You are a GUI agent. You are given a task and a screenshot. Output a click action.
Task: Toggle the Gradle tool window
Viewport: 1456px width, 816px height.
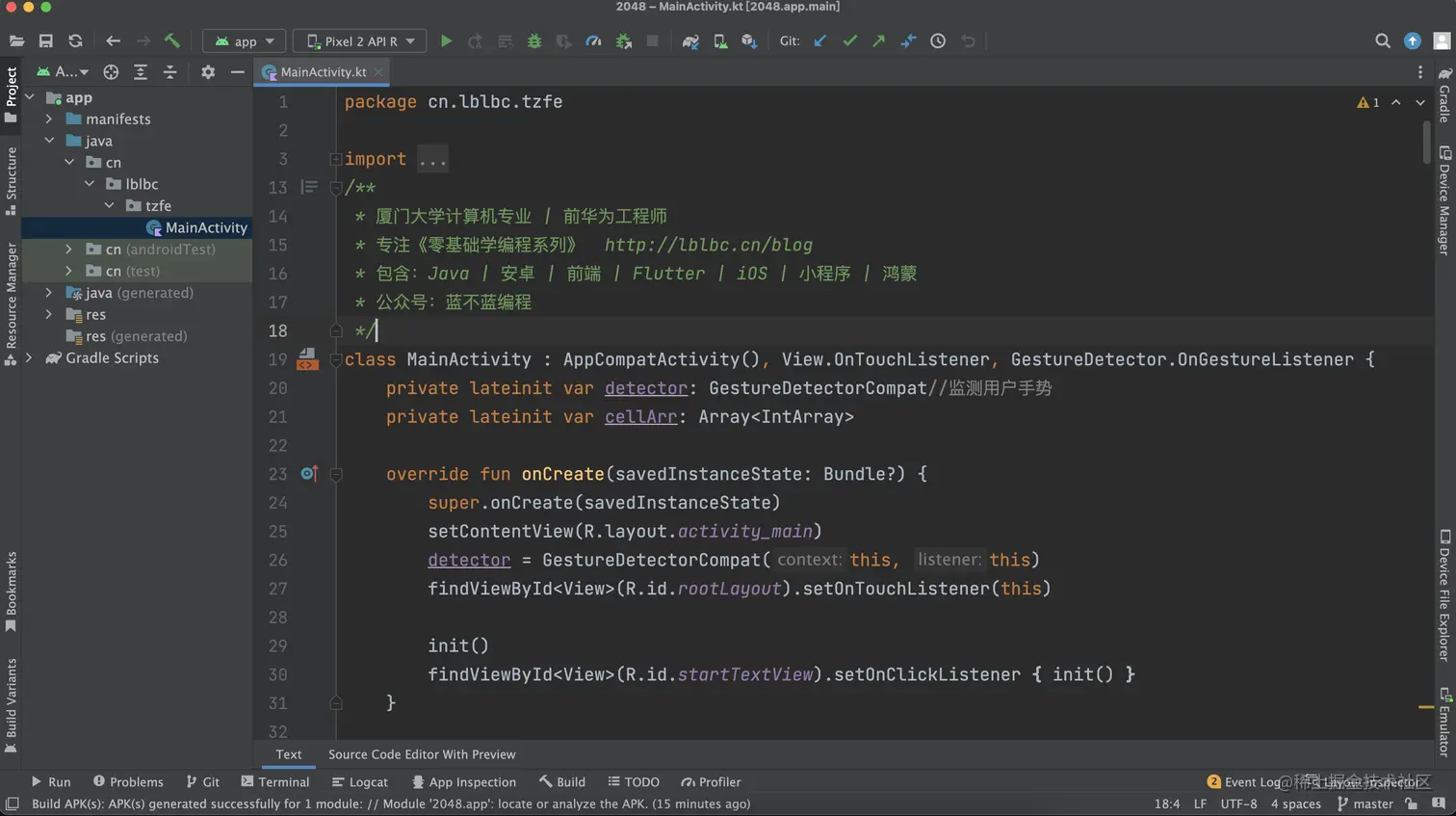[1444, 94]
